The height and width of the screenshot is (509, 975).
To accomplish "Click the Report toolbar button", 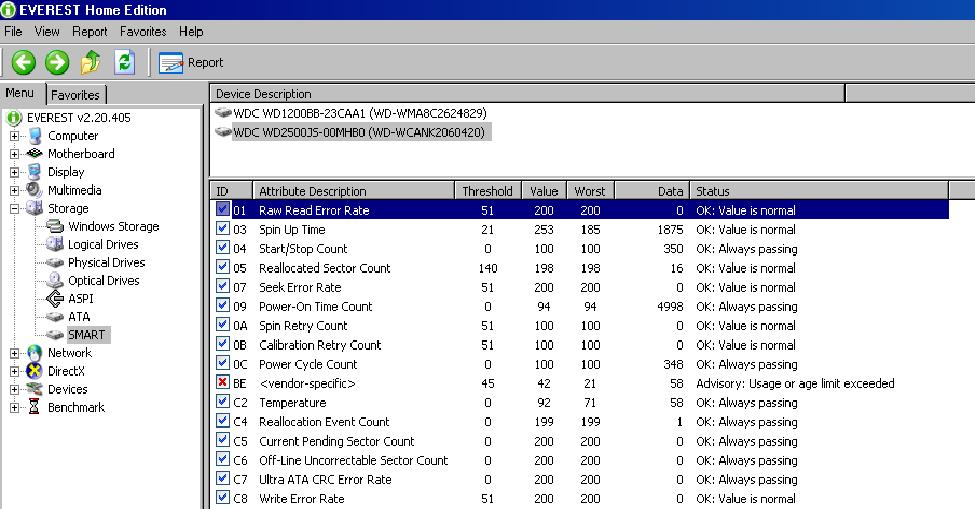I will pyautogui.click(x=191, y=63).
